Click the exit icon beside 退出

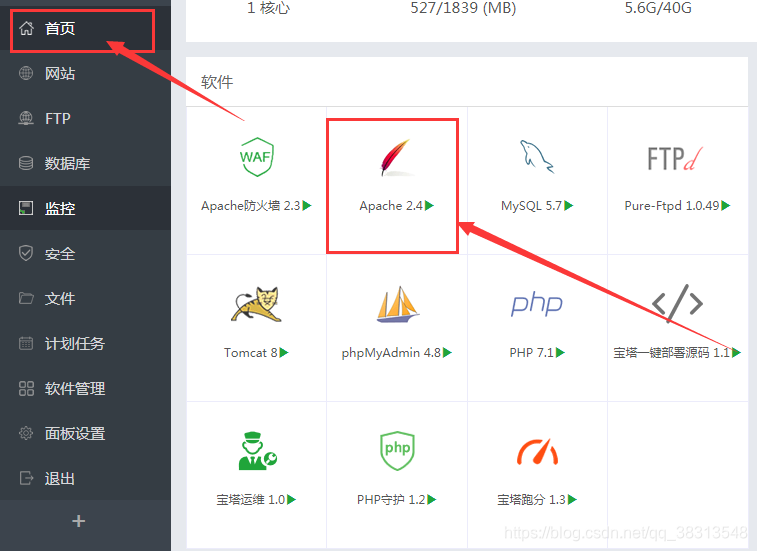coord(26,478)
